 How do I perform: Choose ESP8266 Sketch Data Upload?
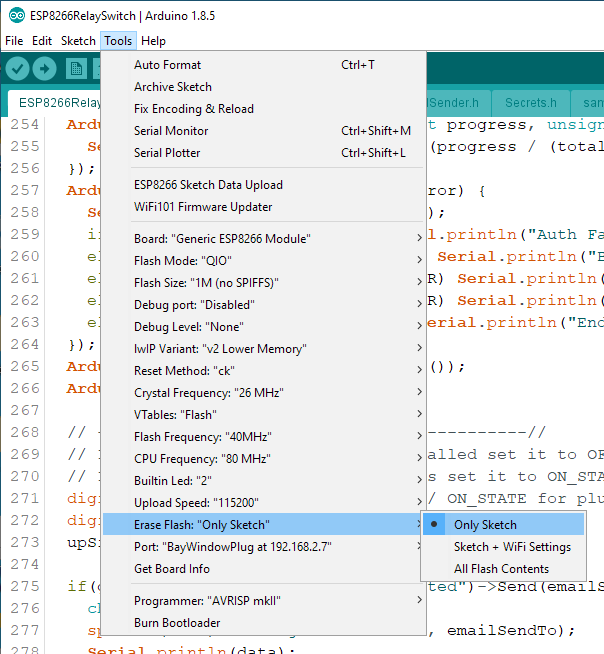(x=264, y=185)
